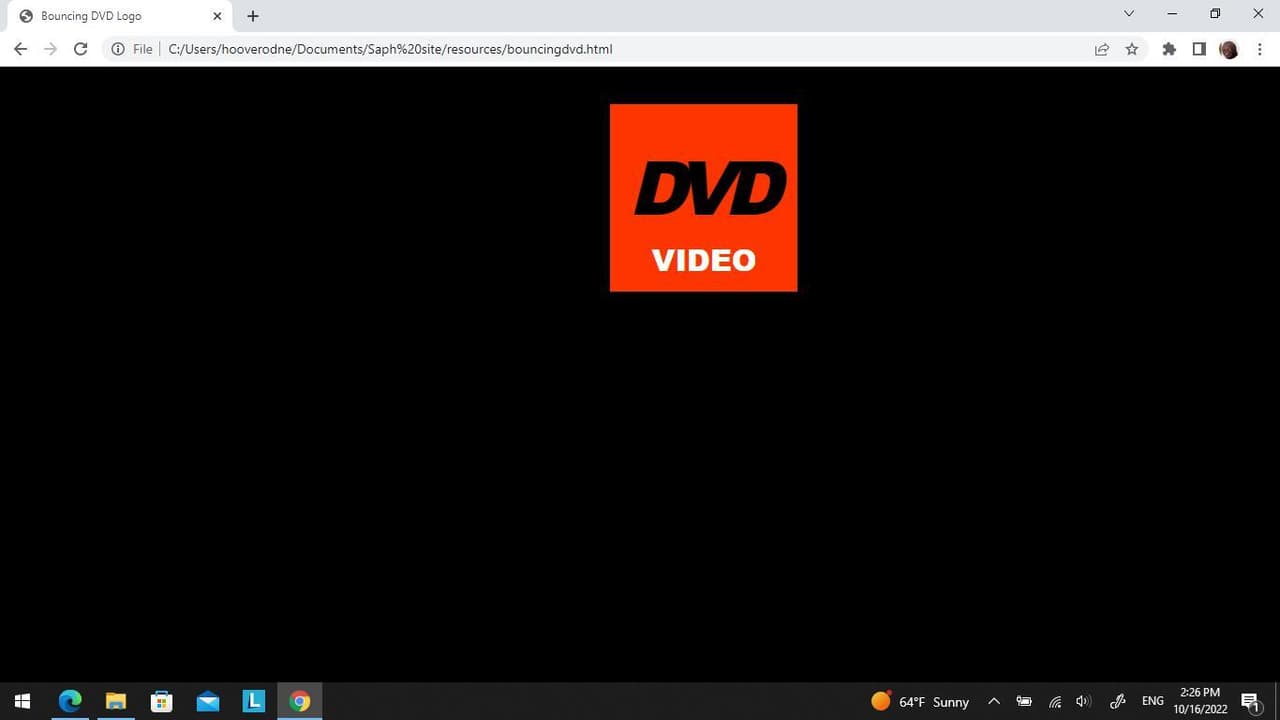This screenshot has width=1280, height=720.
Task: Open the clock showing 2:26 PM
Action: [x=1200, y=701]
